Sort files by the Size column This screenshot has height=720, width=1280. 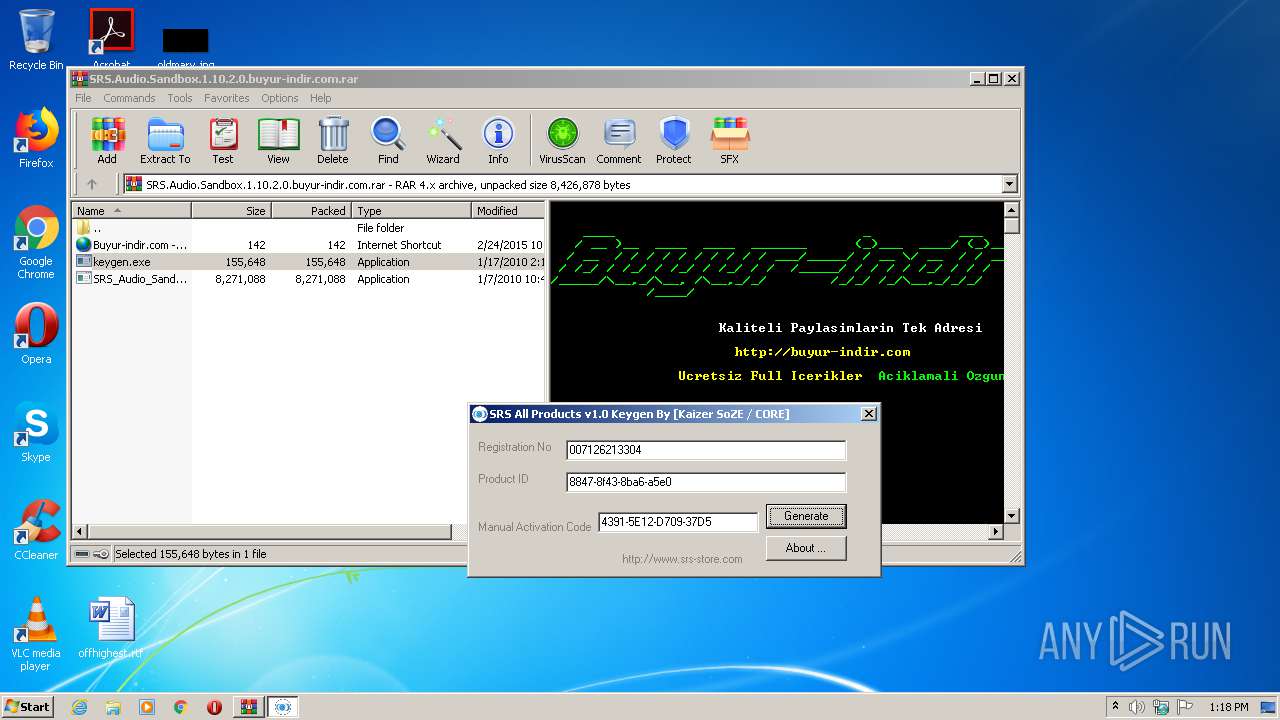[232, 211]
